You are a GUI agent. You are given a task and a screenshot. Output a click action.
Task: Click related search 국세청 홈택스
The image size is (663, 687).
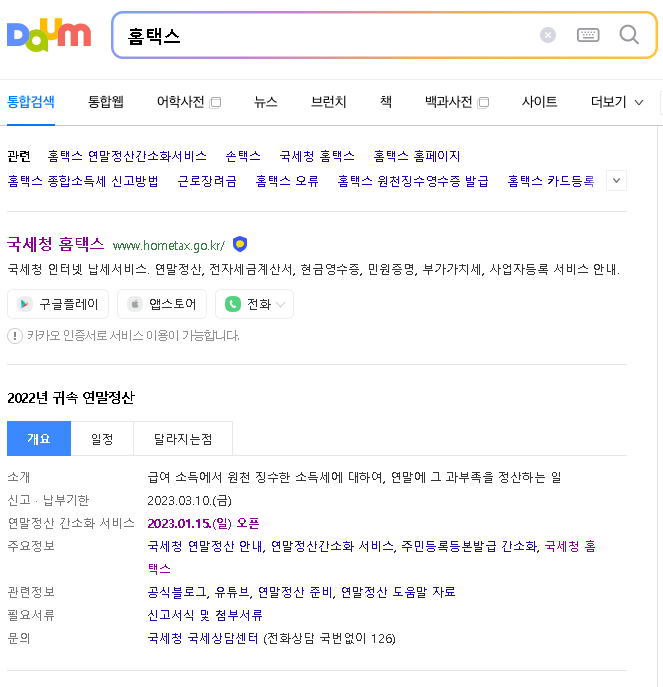tap(317, 156)
